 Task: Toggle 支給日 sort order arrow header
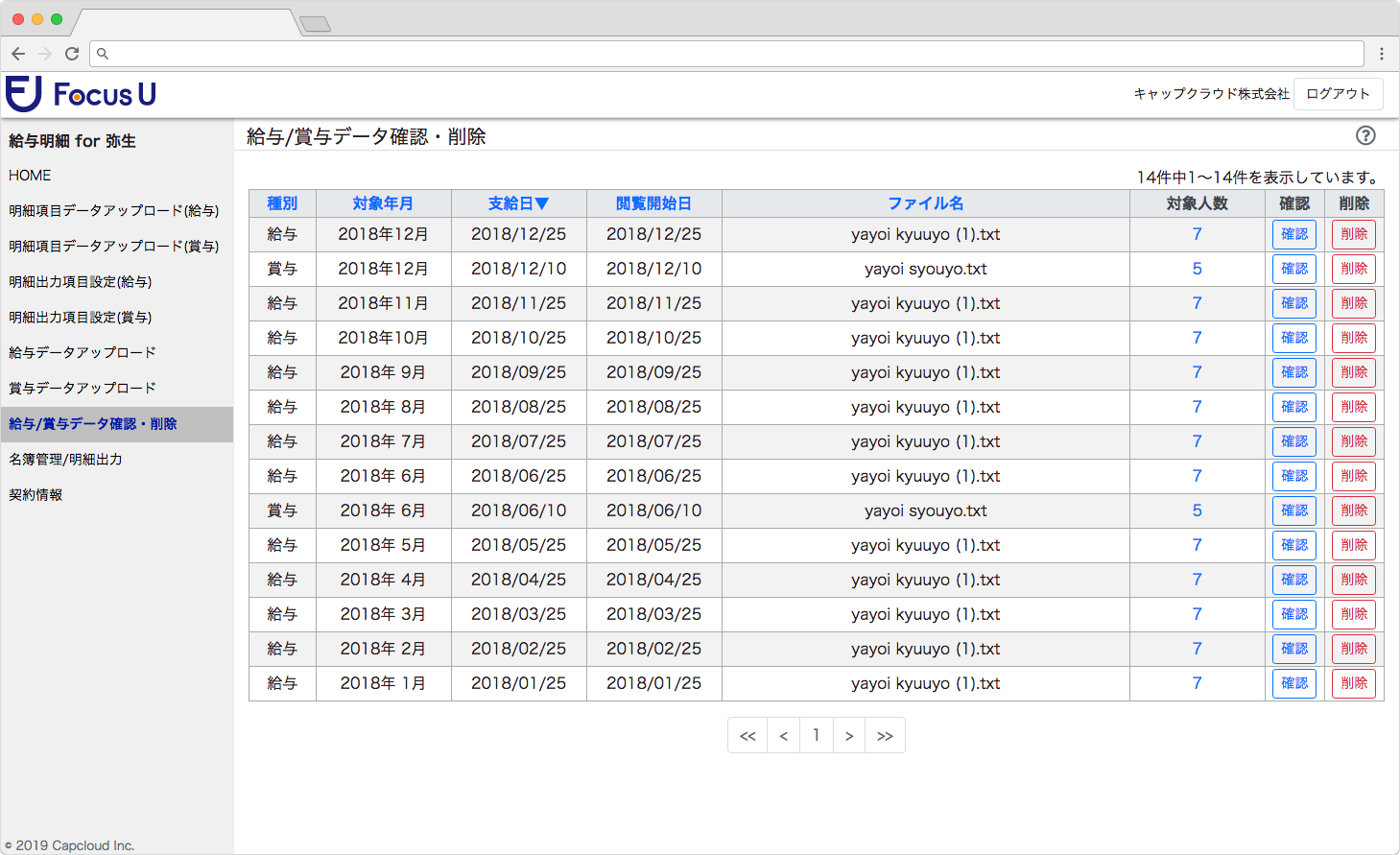pos(518,203)
